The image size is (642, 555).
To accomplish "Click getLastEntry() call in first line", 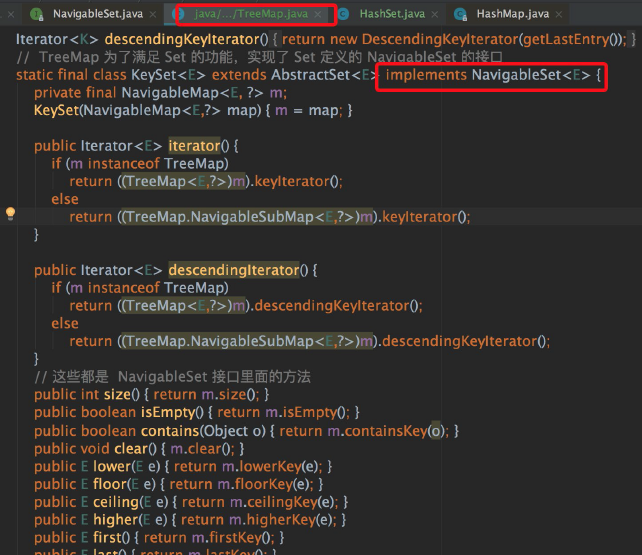I will tap(571, 39).
